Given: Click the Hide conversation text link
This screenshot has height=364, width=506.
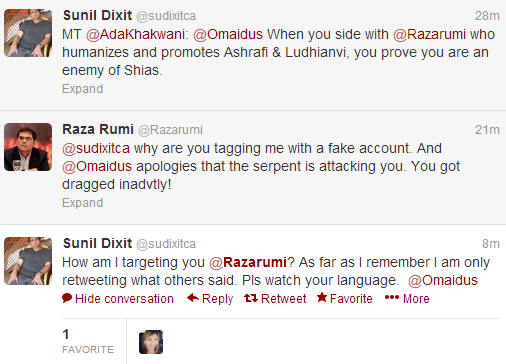Looking at the screenshot, I should click(x=124, y=299).
